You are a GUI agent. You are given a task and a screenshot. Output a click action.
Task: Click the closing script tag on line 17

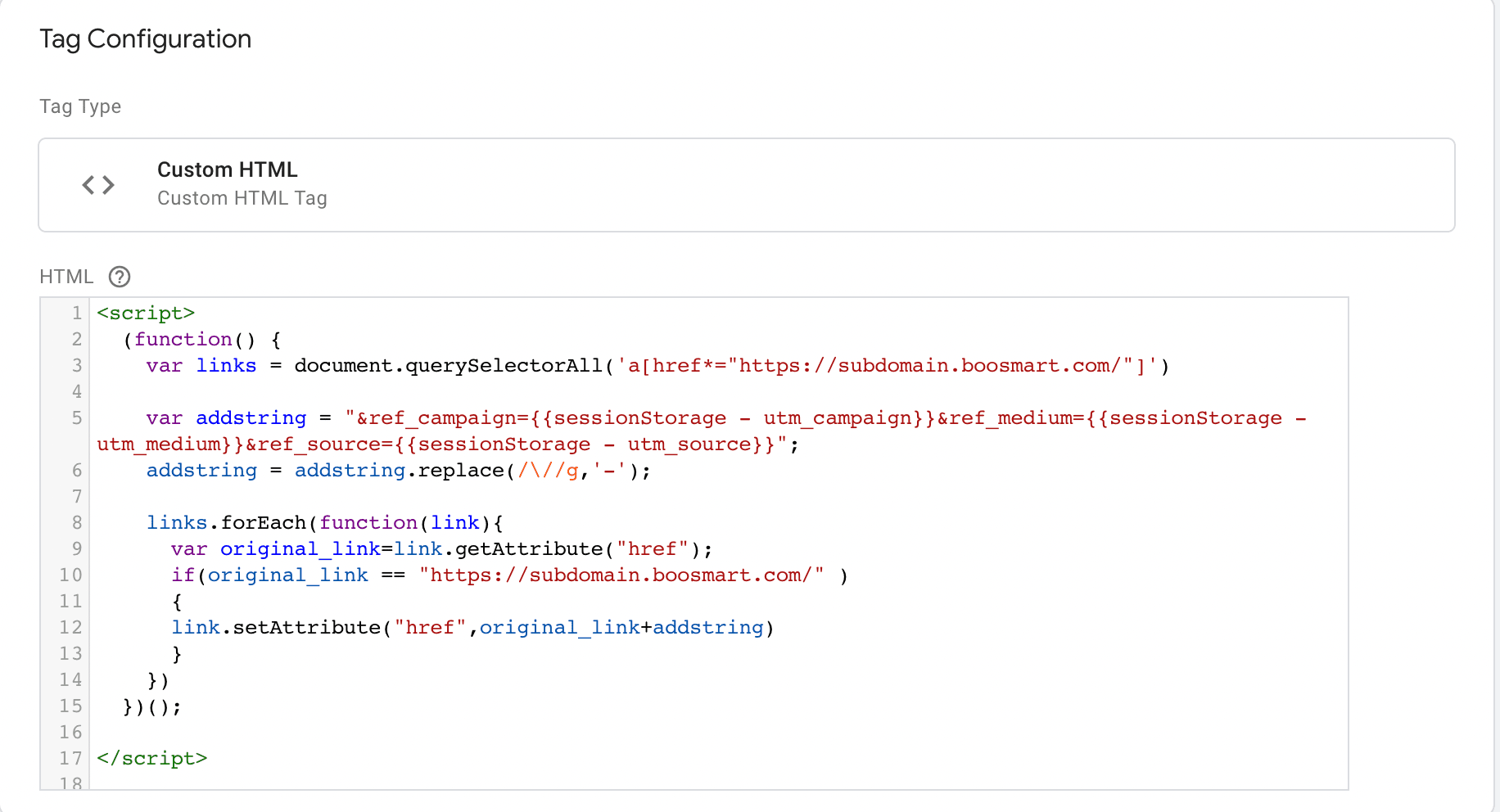click(x=152, y=758)
